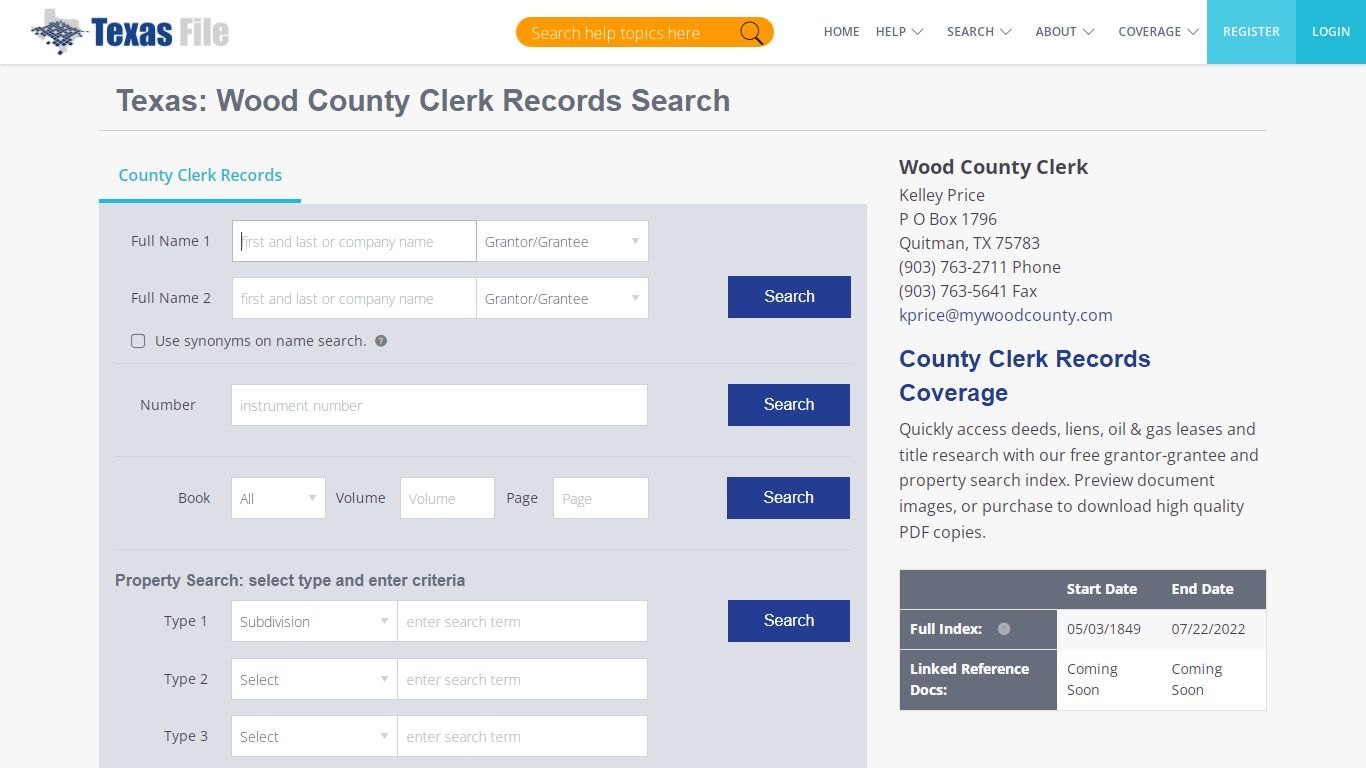Focus the Full Name 1 text field
Viewport: 1366px width, 768px height.
click(354, 241)
